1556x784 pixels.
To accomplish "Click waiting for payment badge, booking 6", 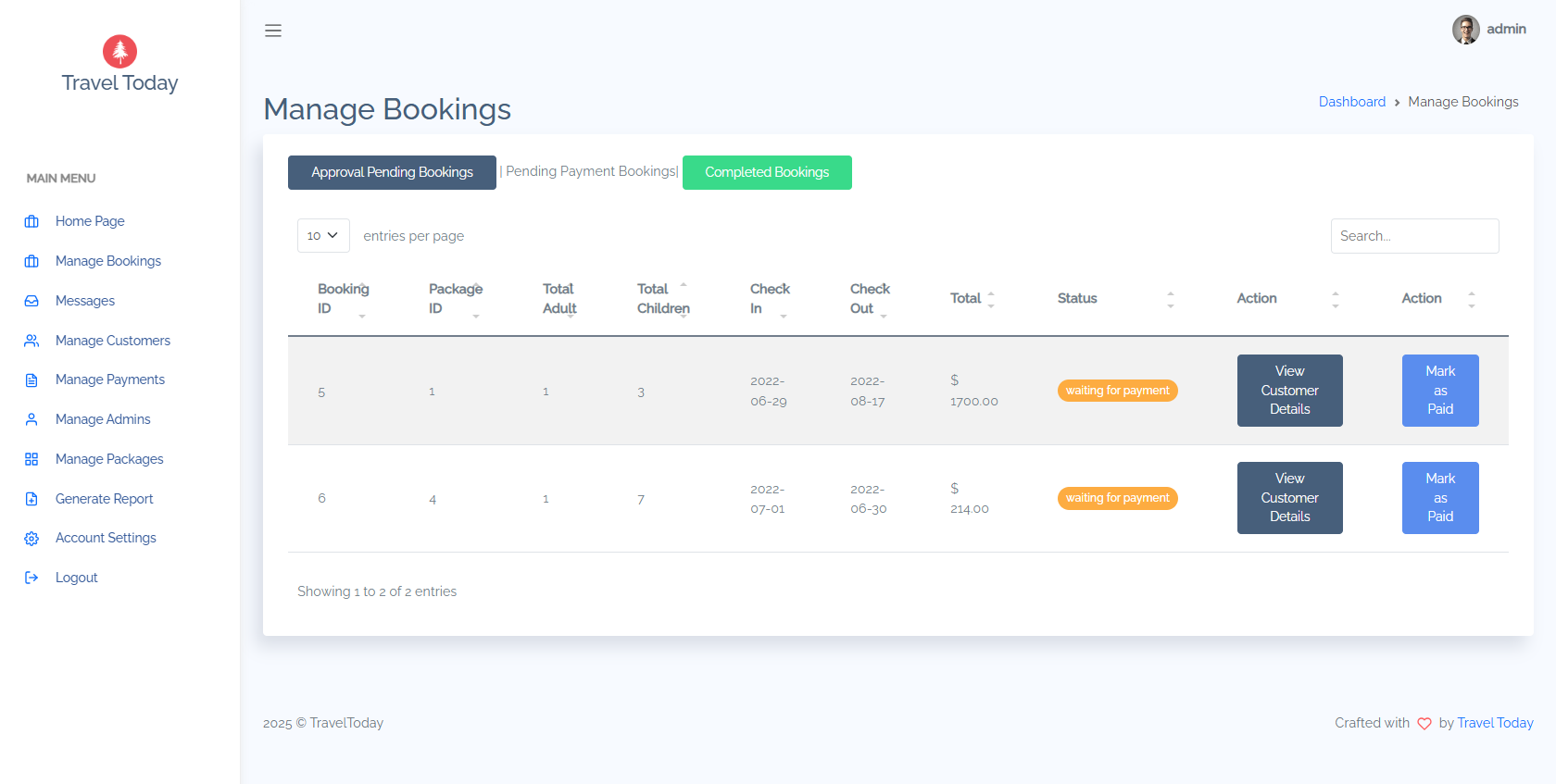I will point(1117,498).
